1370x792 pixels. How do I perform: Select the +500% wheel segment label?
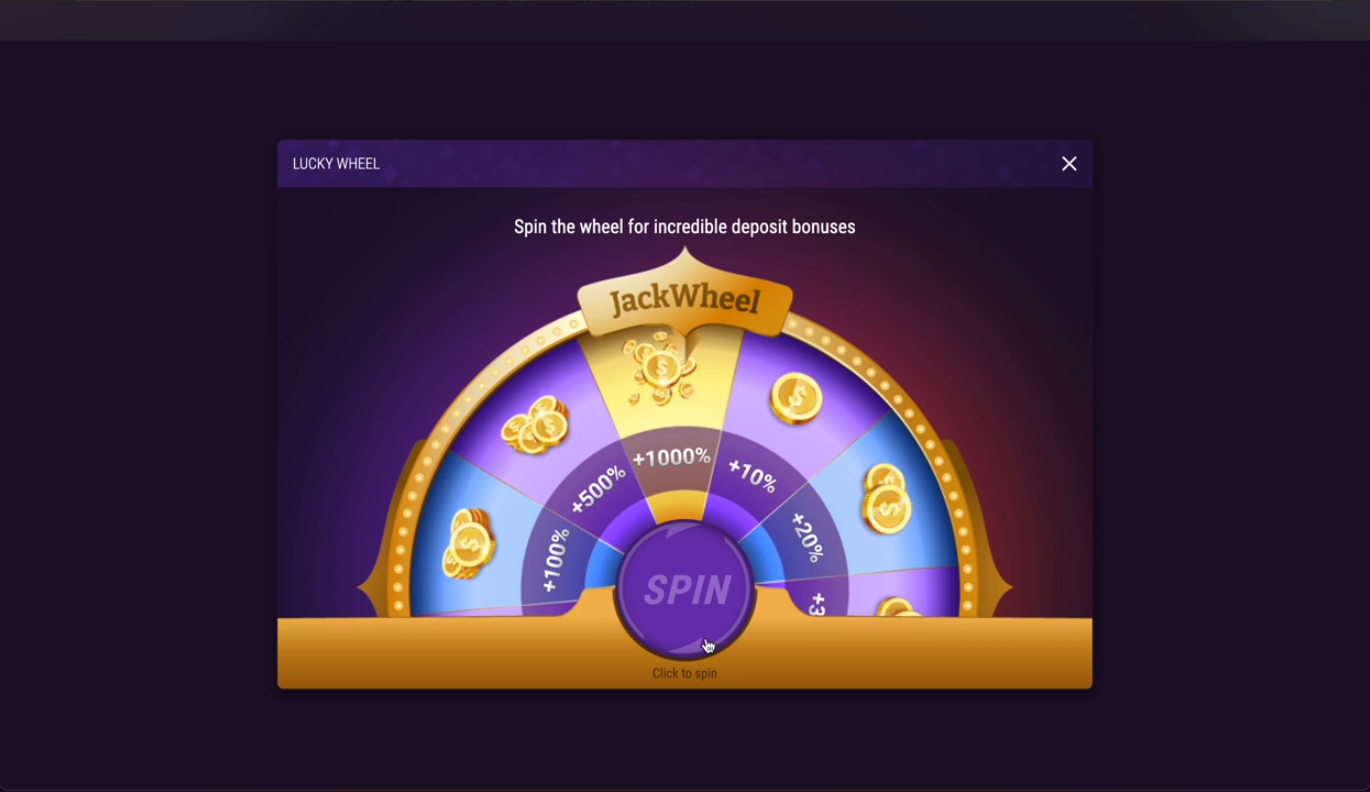point(598,489)
